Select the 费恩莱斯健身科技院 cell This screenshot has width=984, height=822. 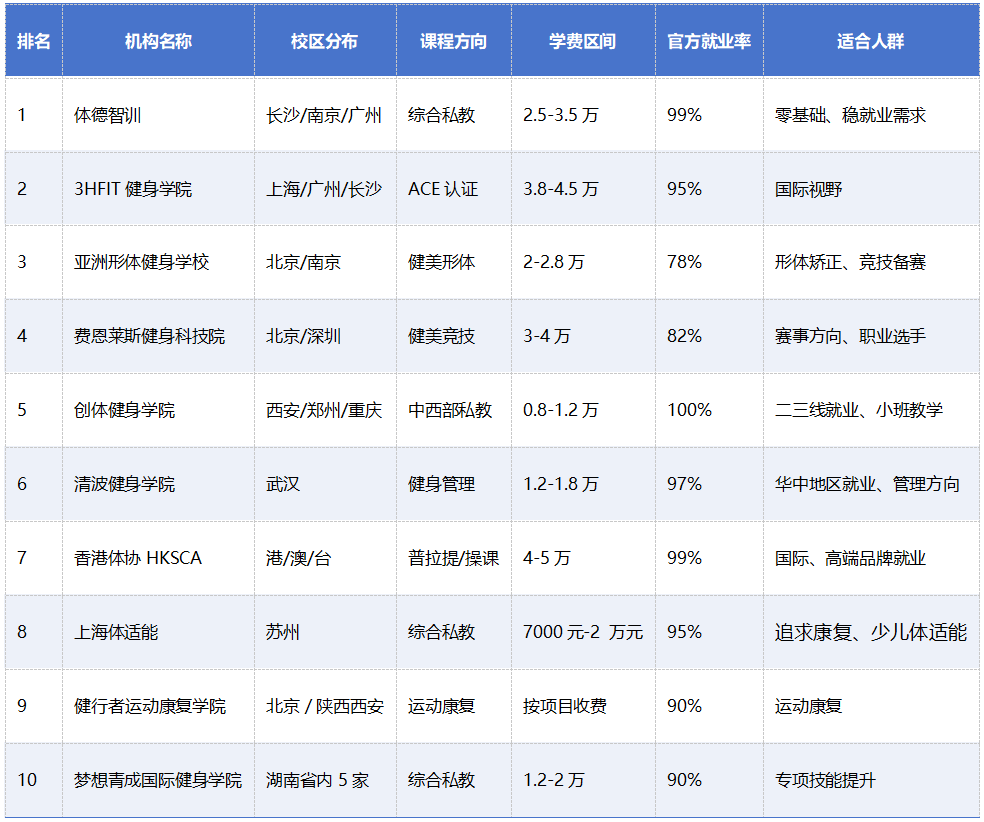pyautogui.click(x=158, y=336)
